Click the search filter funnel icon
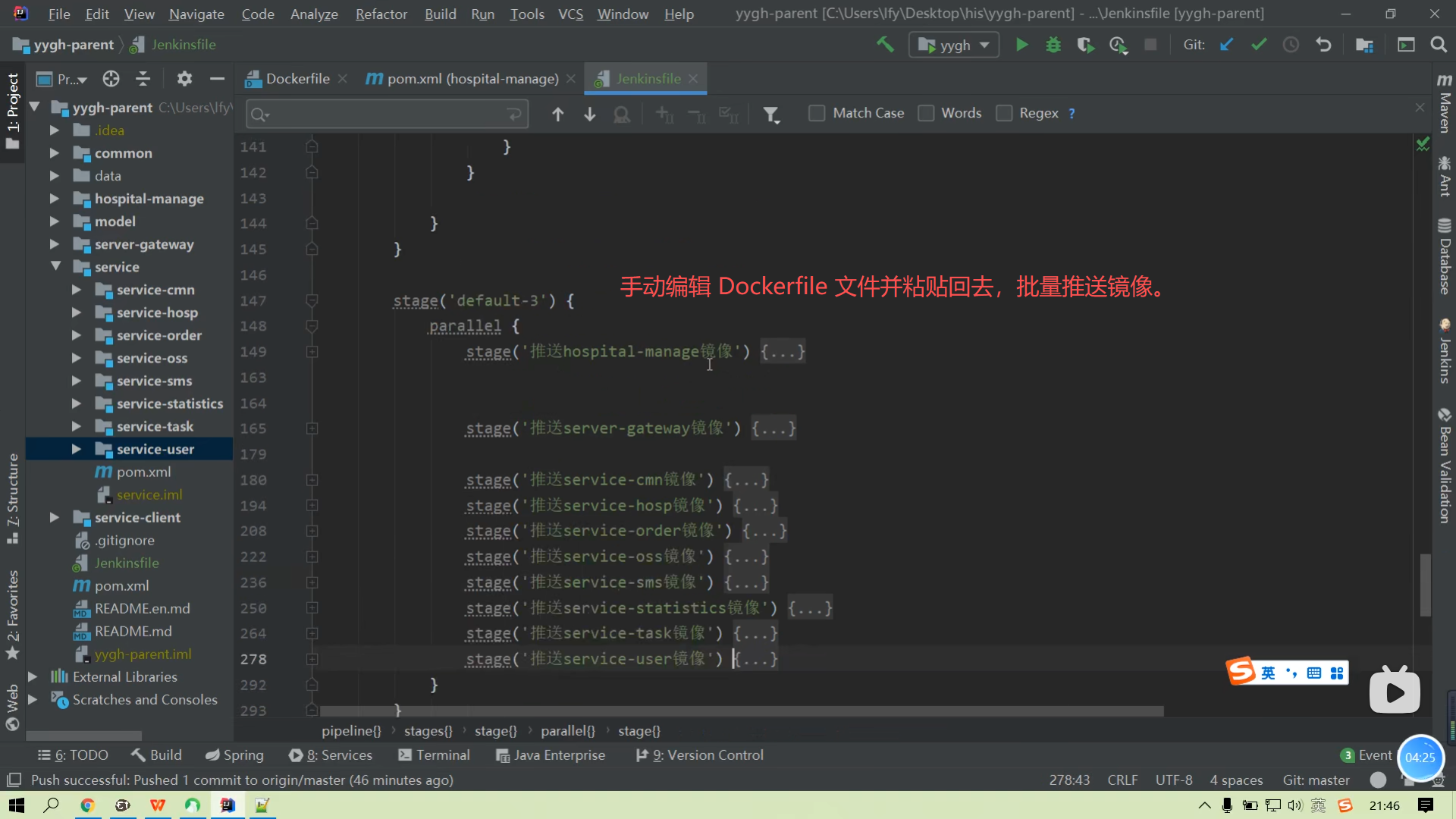 coord(771,115)
